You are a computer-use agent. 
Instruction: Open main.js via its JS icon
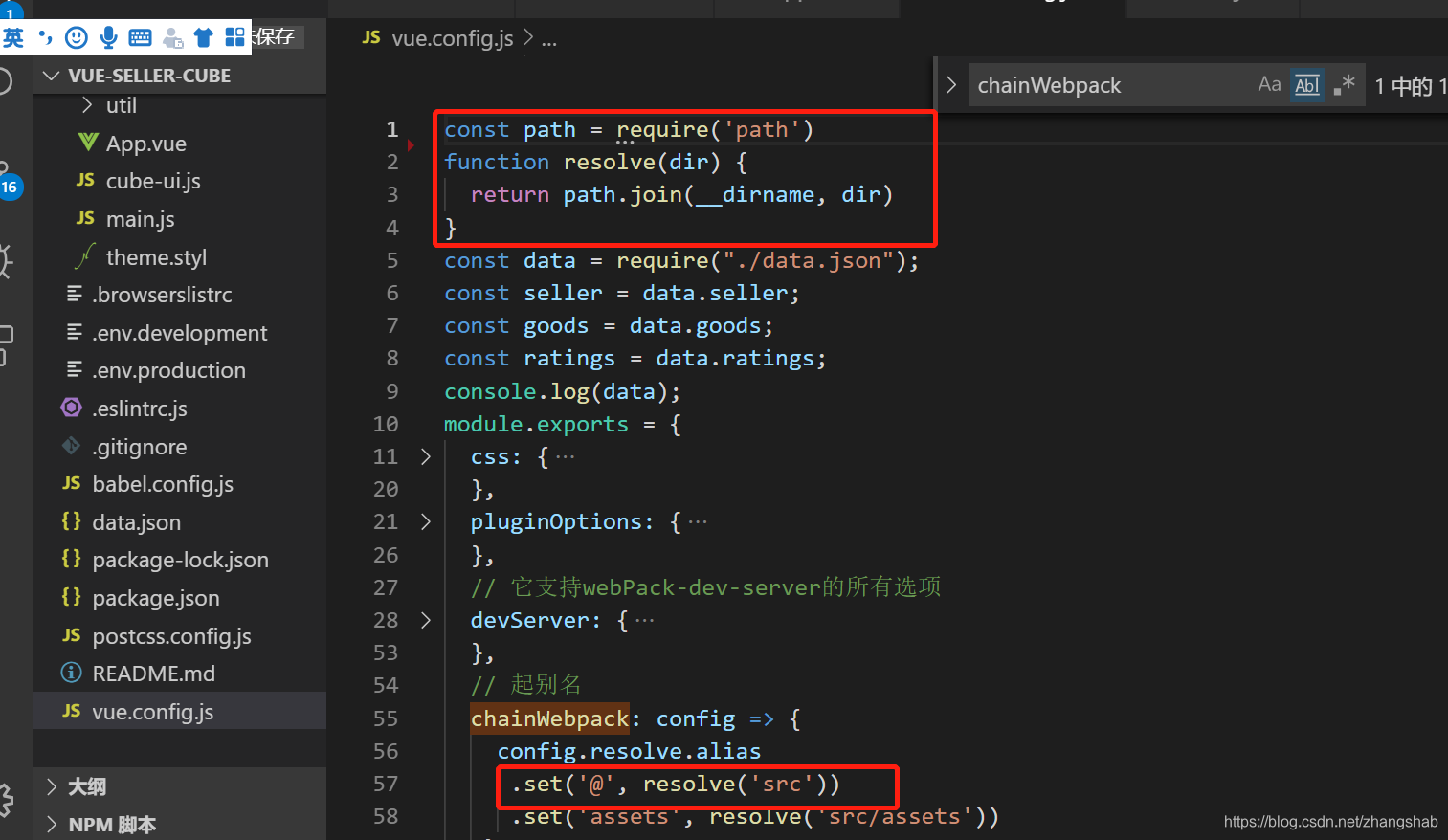point(85,218)
